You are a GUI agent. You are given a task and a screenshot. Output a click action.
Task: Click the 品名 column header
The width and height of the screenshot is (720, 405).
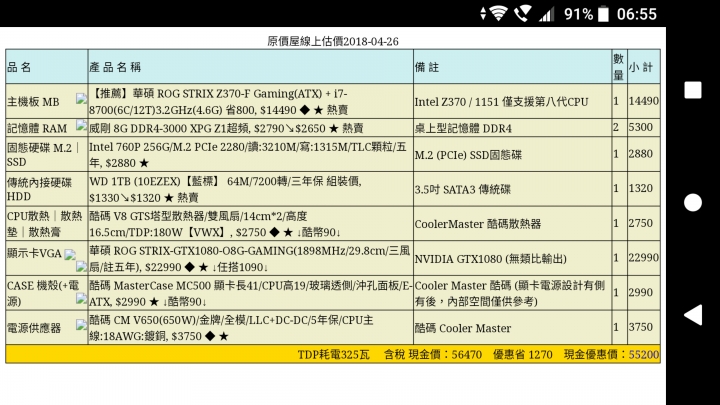pyautogui.click(x=47, y=67)
